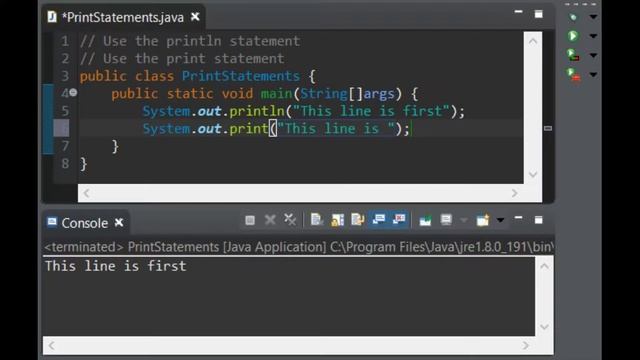Click the 'args' parameter in main signature
This screenshot has width=640, height=360.
coord(379,94)
